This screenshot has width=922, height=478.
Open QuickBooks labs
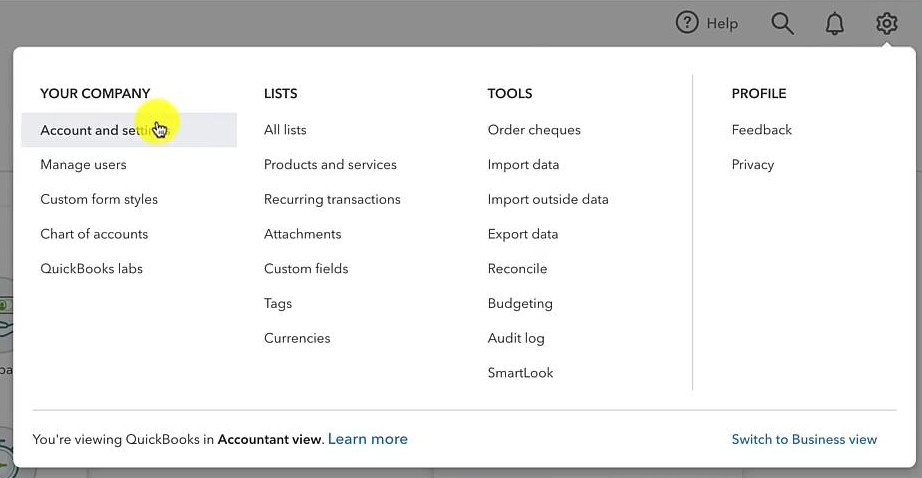point(91,269)
